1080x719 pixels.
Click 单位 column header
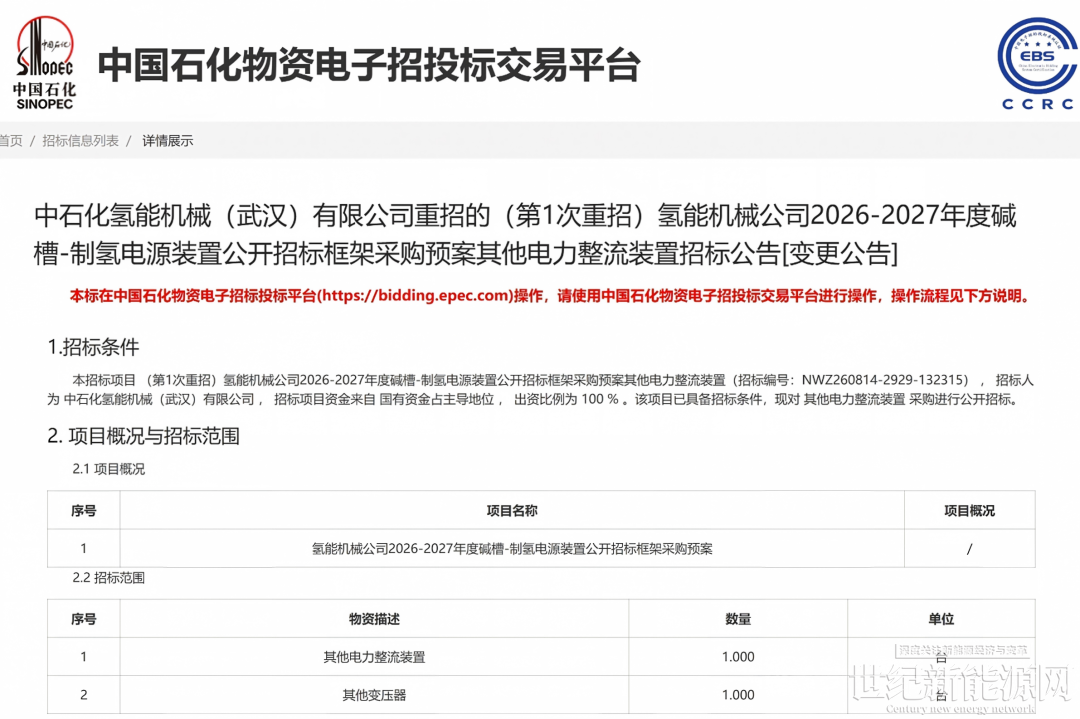click(x=941, y=619)
